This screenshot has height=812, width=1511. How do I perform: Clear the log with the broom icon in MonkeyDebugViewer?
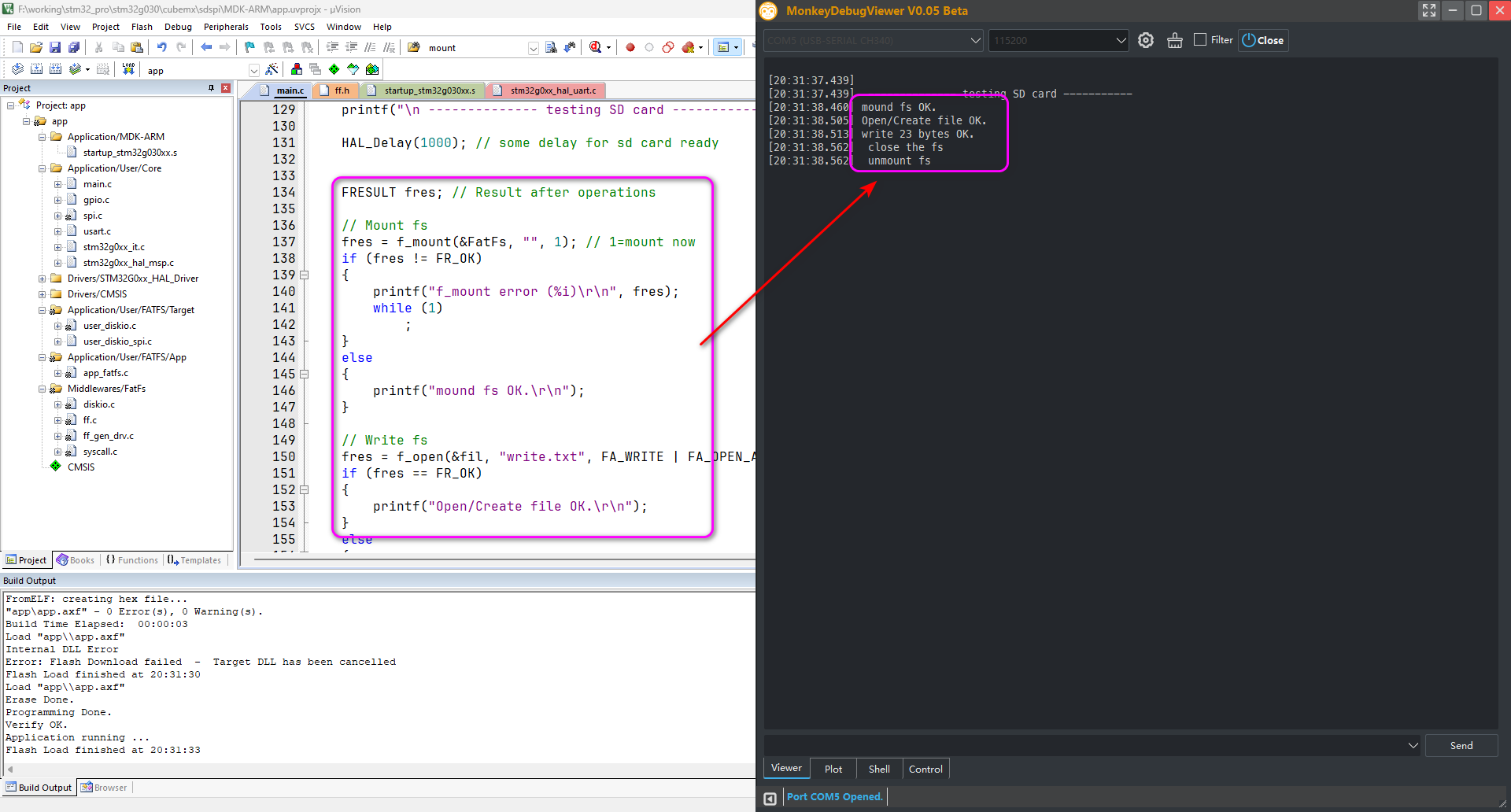click(1175, 40)
